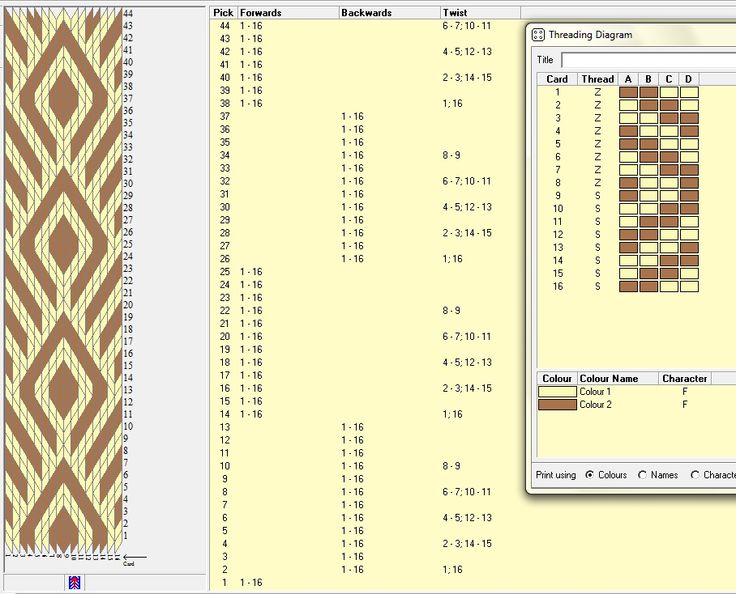This screenshot has height=594, width=736.
Task: Click the Threading Diagram window icon
Action: pos(538,34)
